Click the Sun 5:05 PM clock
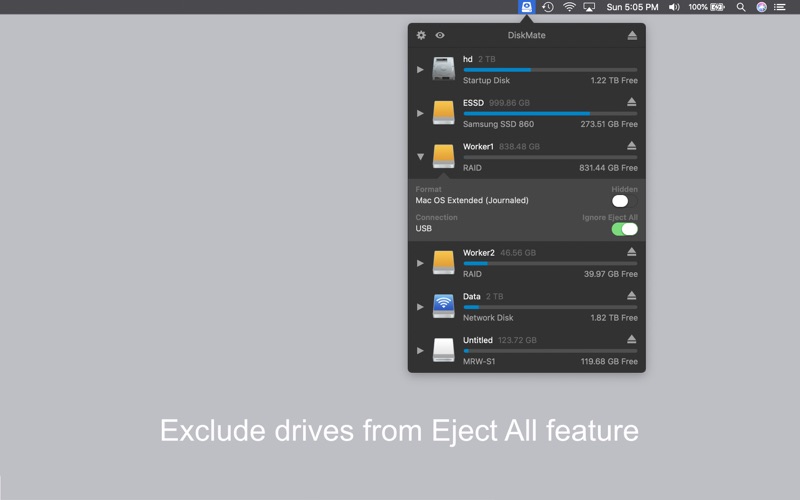The image size is (800, 500). click(x=632, y=7)
